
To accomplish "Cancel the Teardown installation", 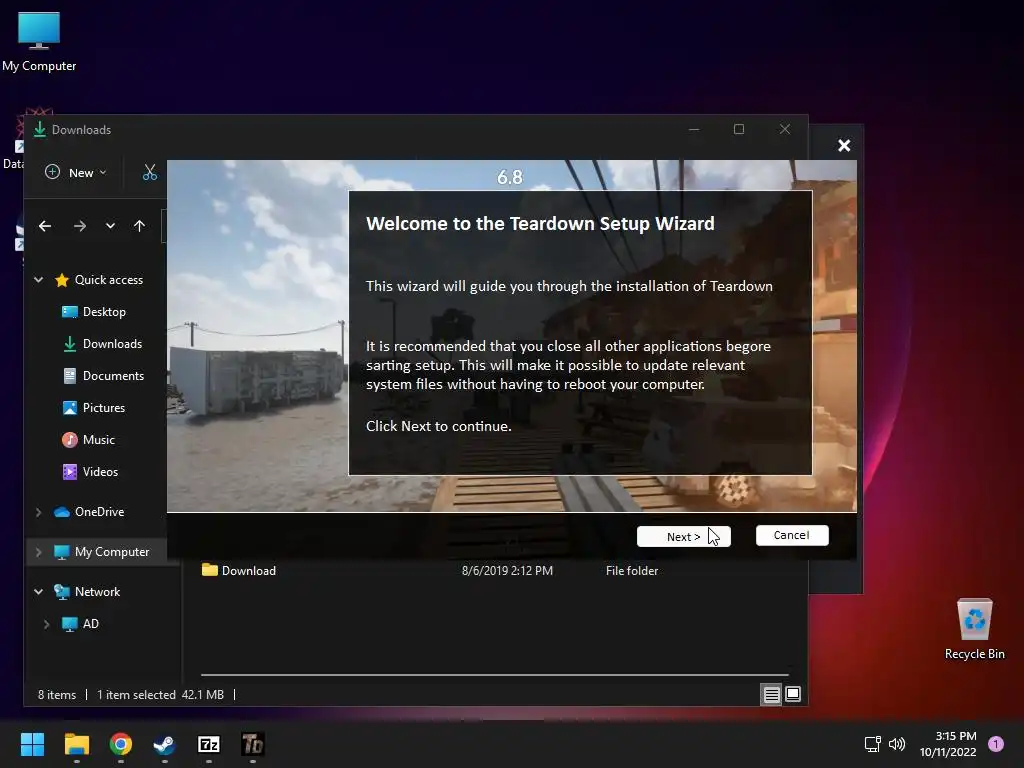I will tap(792, 536).
